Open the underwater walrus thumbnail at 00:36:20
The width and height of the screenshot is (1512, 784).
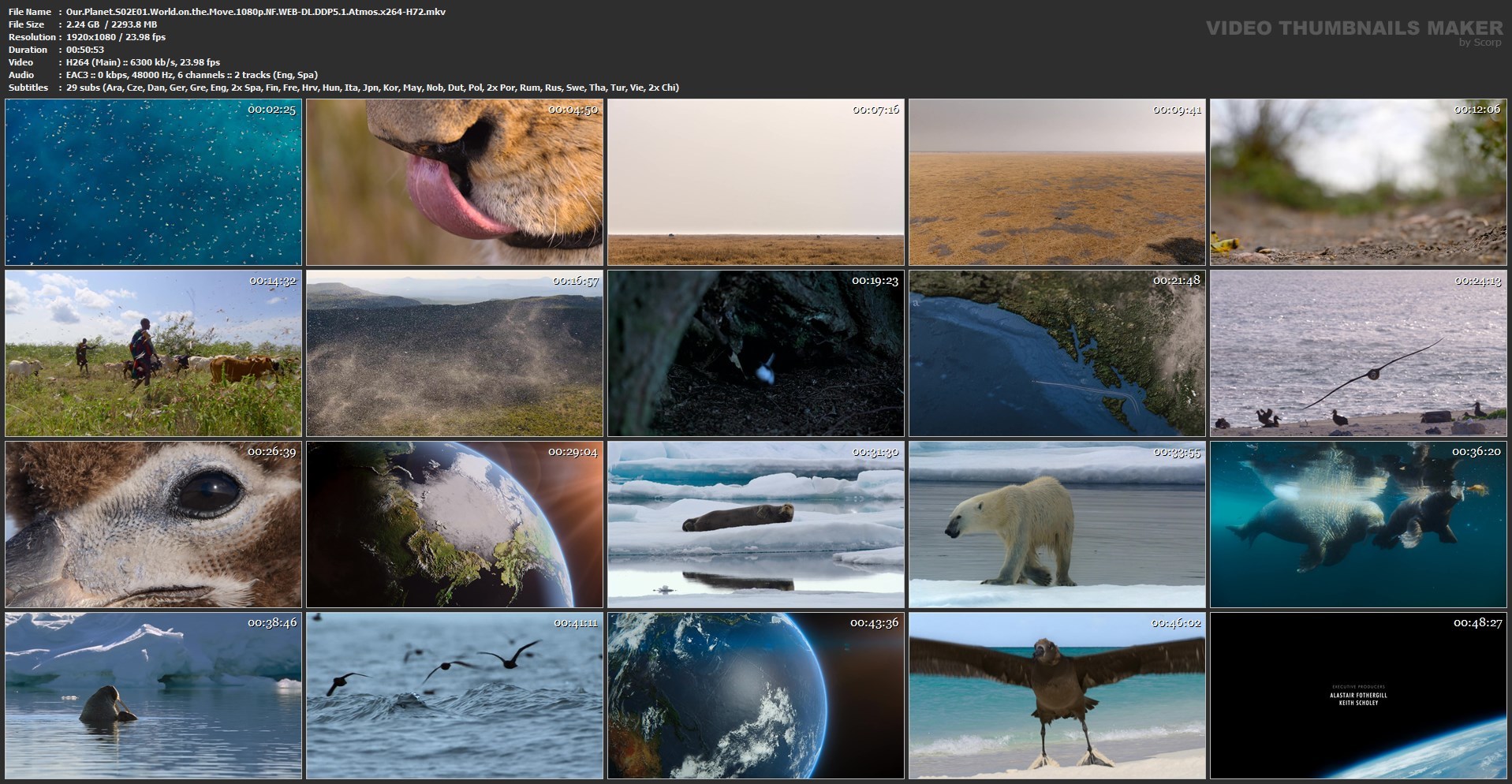click(1359, 525)
